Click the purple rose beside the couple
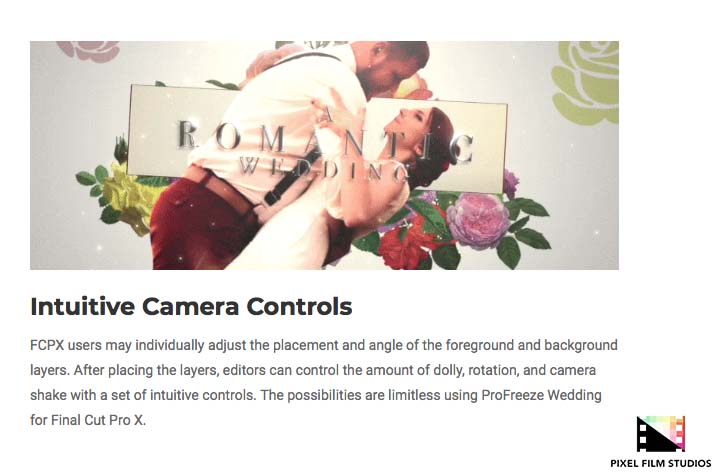Viewport: 722px width, 474px height. 478,220
